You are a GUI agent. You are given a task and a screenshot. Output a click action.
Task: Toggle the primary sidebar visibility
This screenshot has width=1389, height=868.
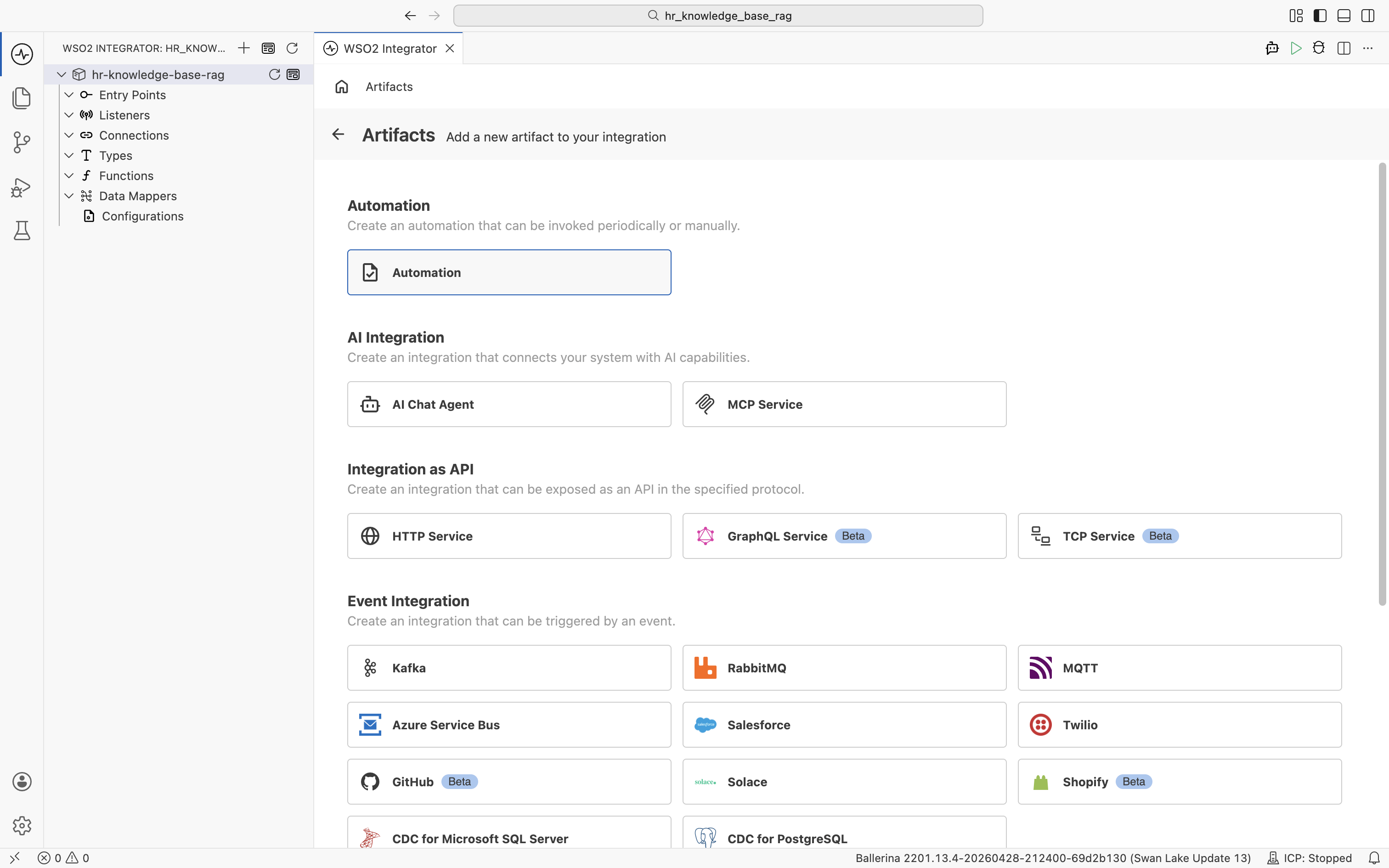pos(1320,16)
